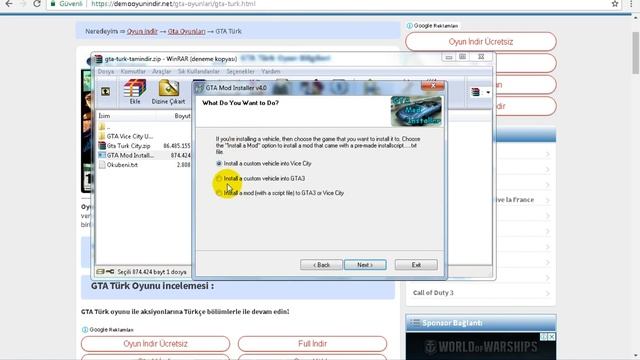Click the Boyut column header in WinRAR
Viewport: 640px width, 360px height.
182,116
